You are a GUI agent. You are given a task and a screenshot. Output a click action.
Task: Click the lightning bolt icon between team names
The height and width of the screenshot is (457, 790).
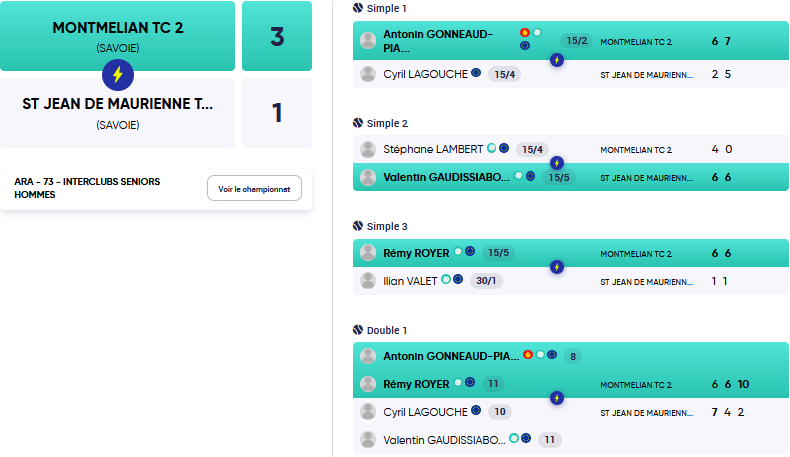point(118,75)
